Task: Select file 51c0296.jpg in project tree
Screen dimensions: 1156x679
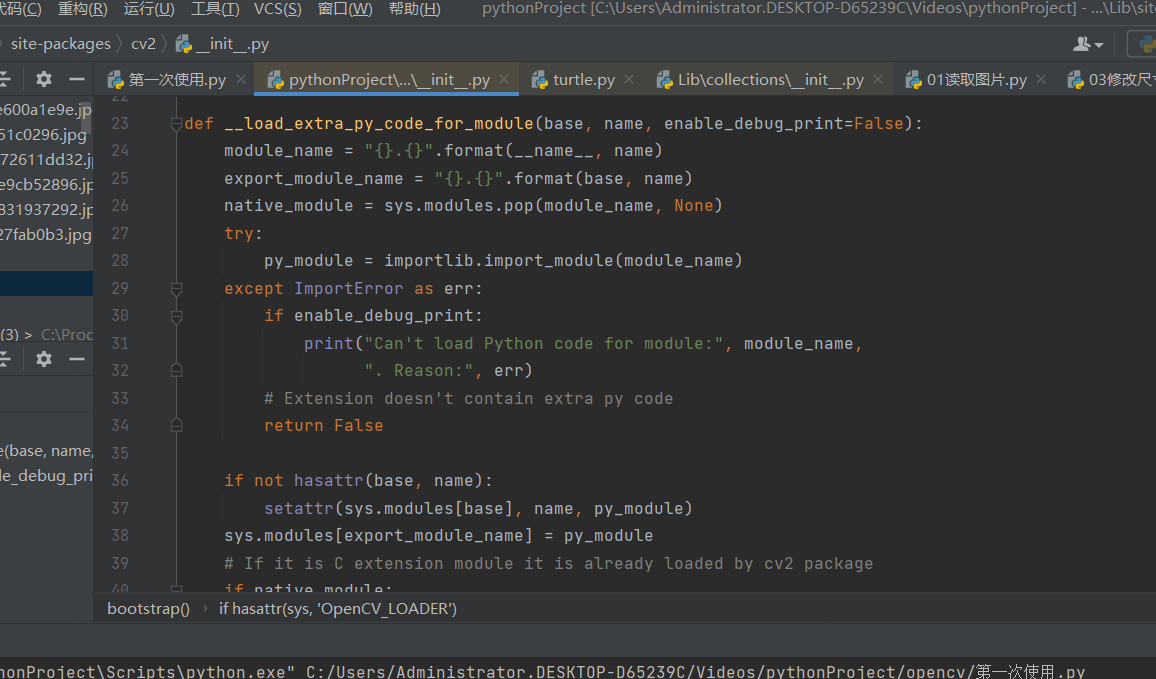Action: click(43, 135)
